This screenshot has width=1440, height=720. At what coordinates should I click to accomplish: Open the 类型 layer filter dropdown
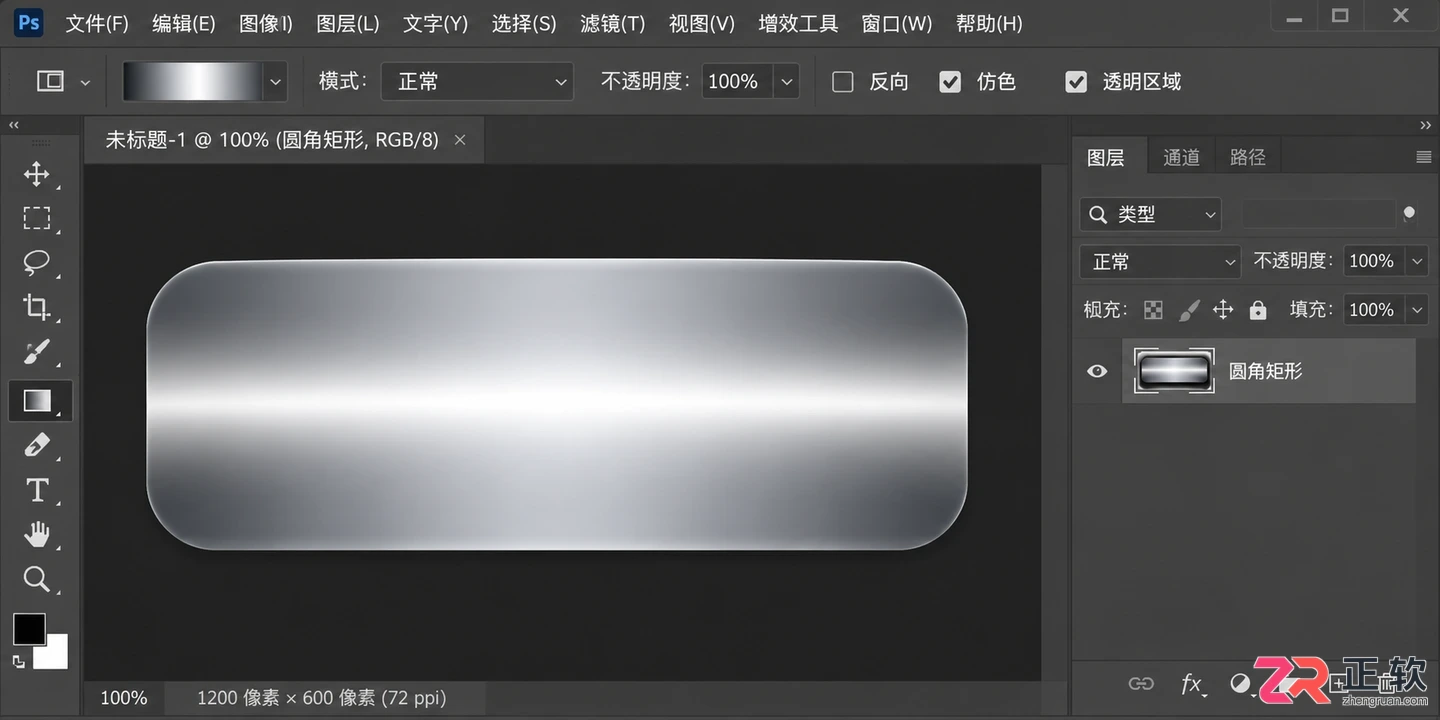coord(1151,214)
